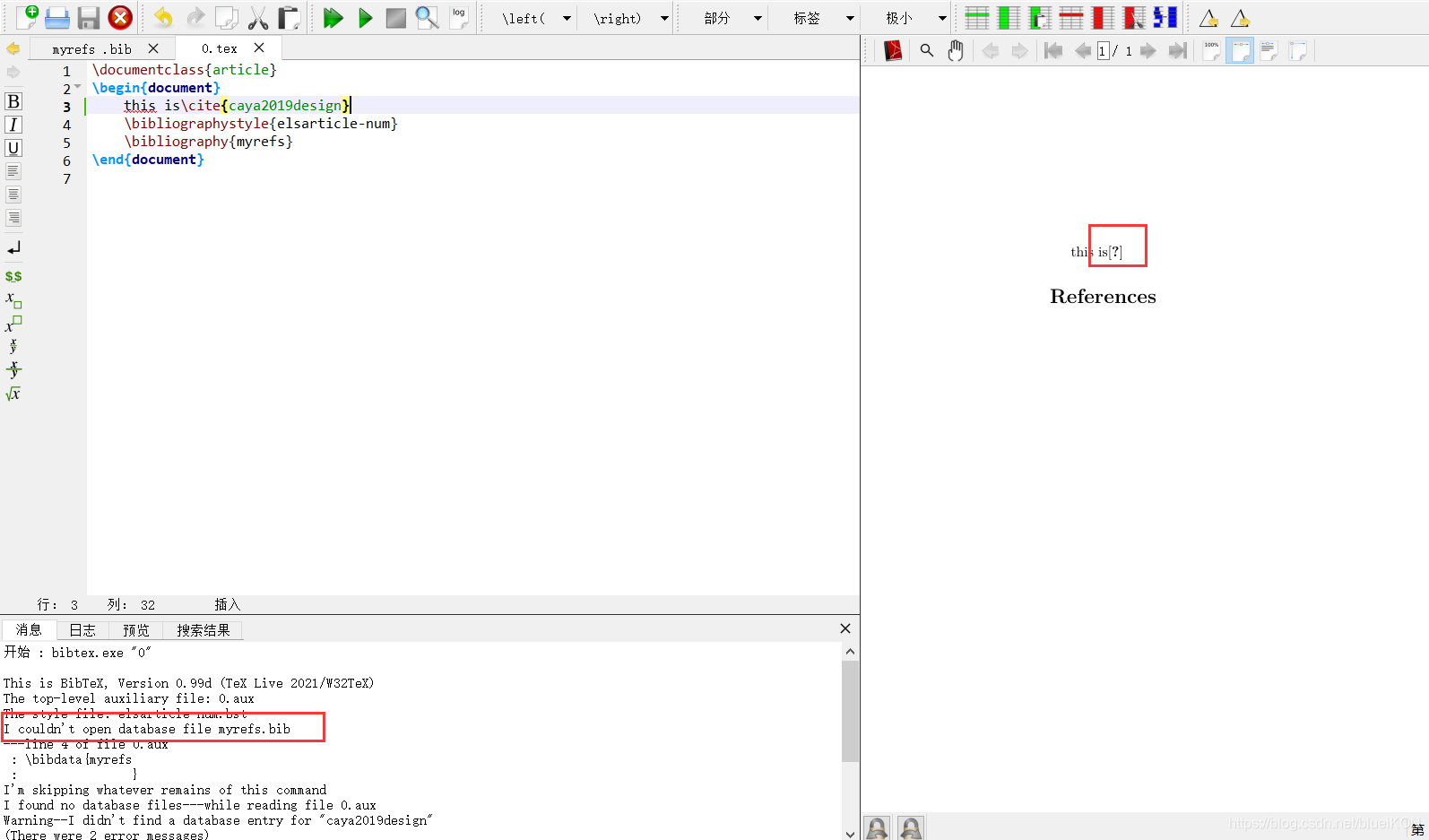Select the hand scroll tool in the PDF viewer

point(956,51)
